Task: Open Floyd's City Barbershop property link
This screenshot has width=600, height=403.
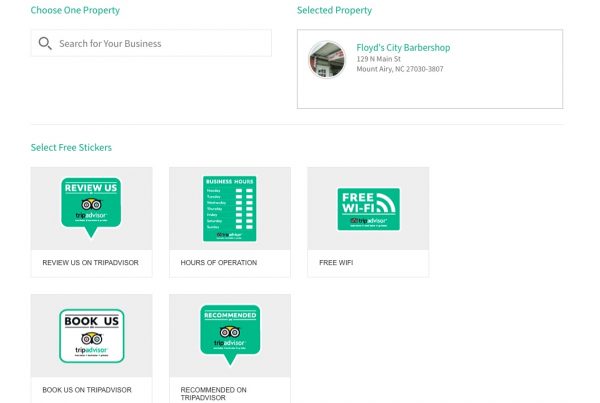Action: pyautogui.click(x=403, y=47)
